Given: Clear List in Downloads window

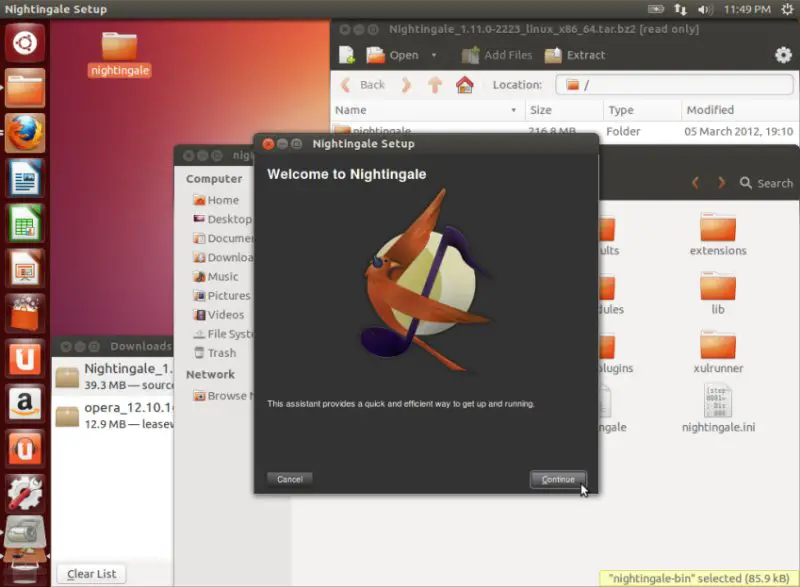Looking at the screenshot, I should (x=91, y=574).
